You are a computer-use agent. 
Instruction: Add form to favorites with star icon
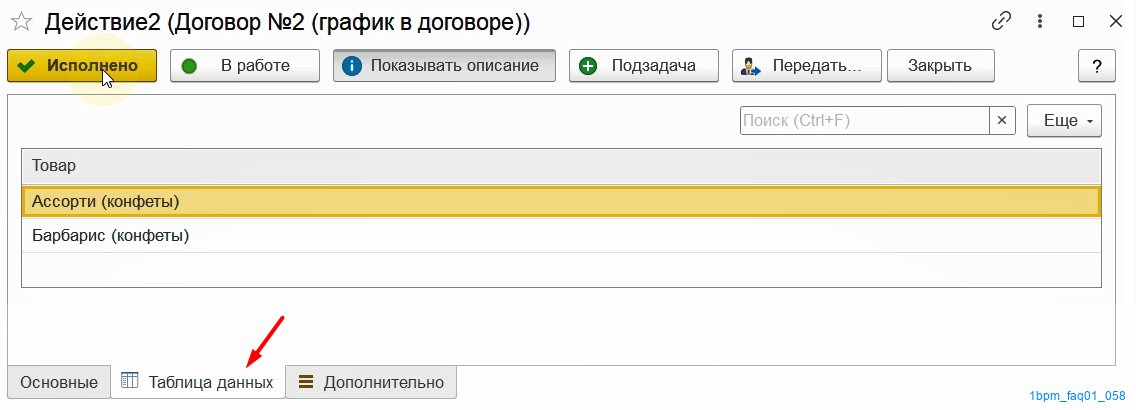(22, 22)
